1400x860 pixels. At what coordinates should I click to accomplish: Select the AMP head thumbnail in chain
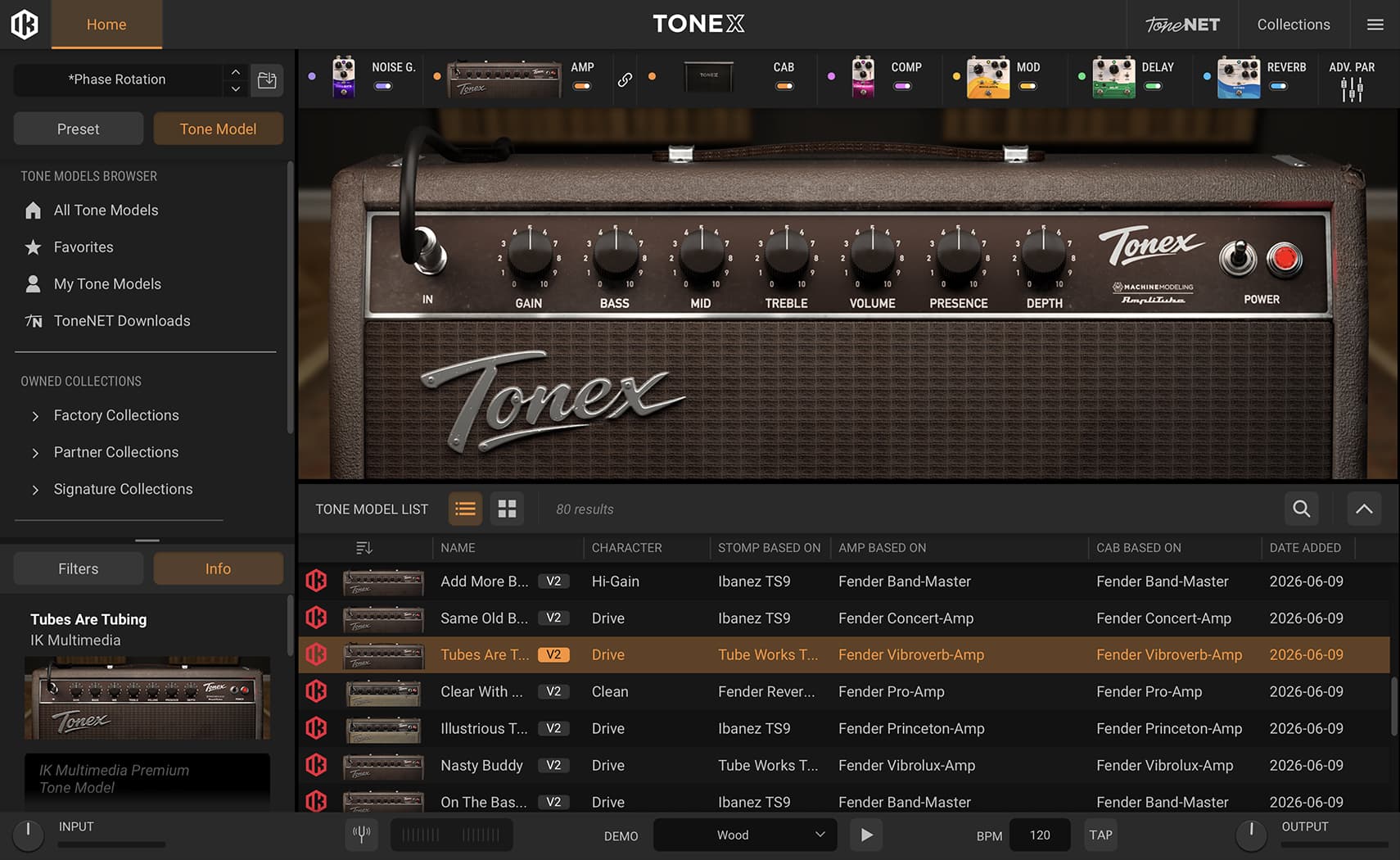tap(504, 79)
